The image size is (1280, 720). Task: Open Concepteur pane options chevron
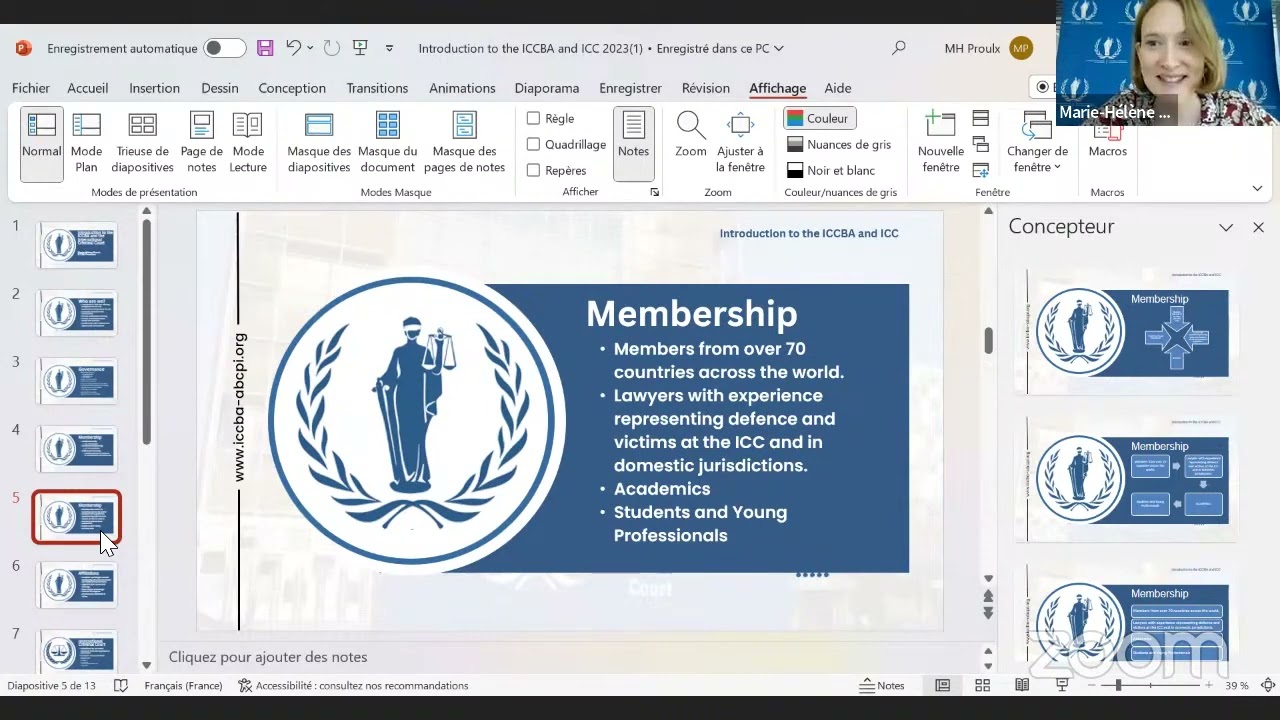point(1226,227)
